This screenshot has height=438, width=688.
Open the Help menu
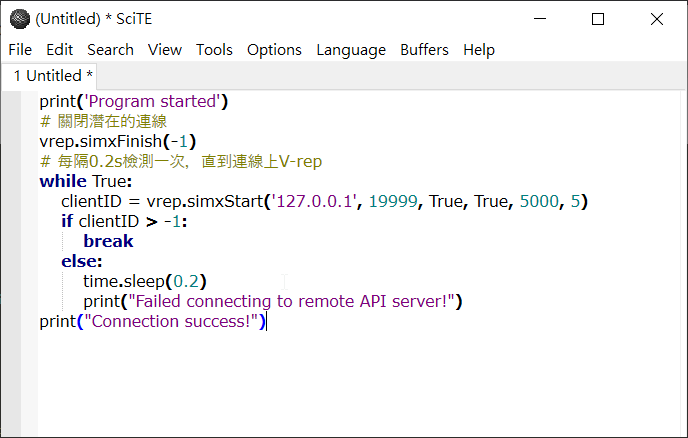(479, 50)
